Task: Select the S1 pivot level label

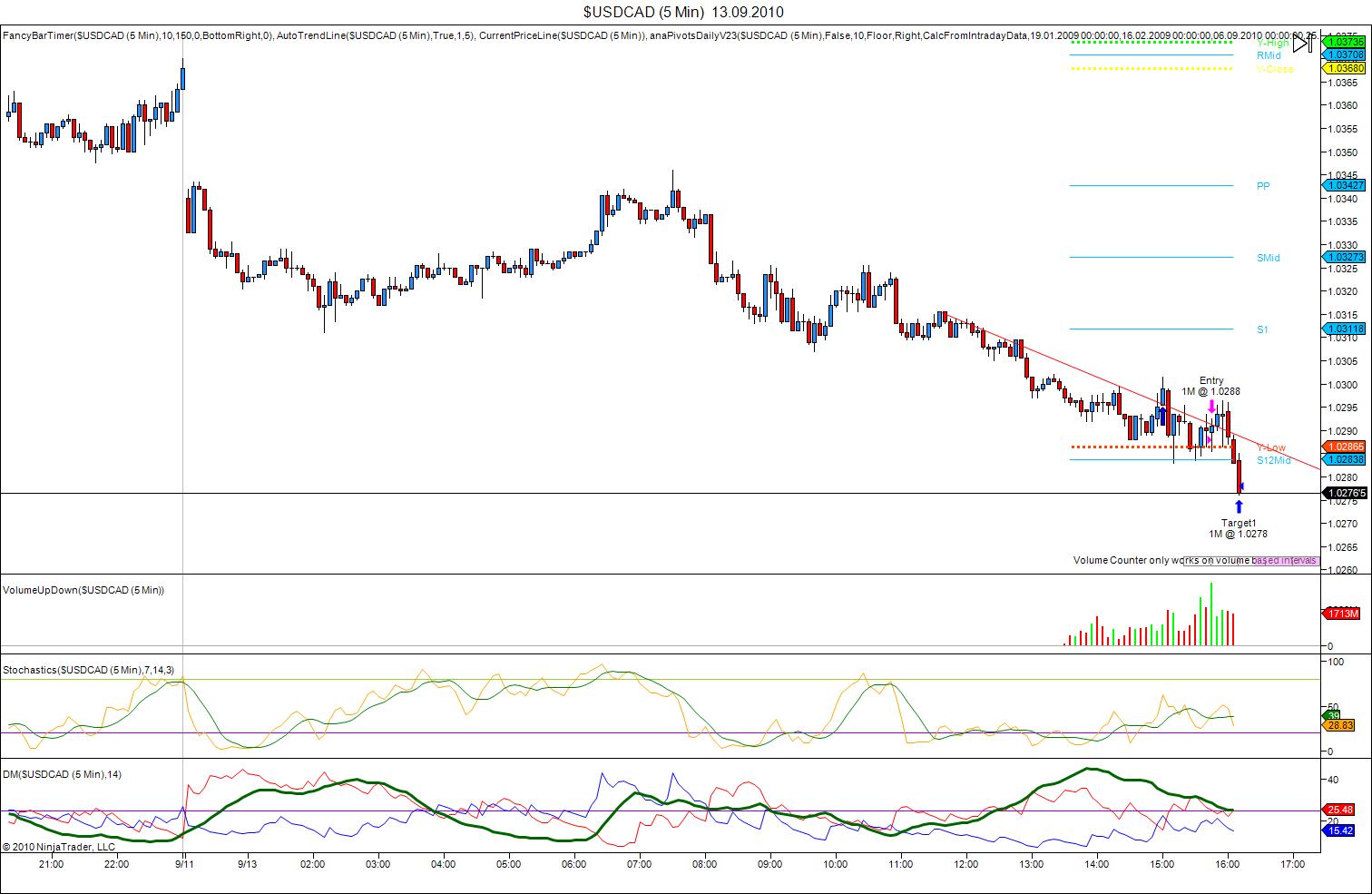Action: click(1262, 329)
